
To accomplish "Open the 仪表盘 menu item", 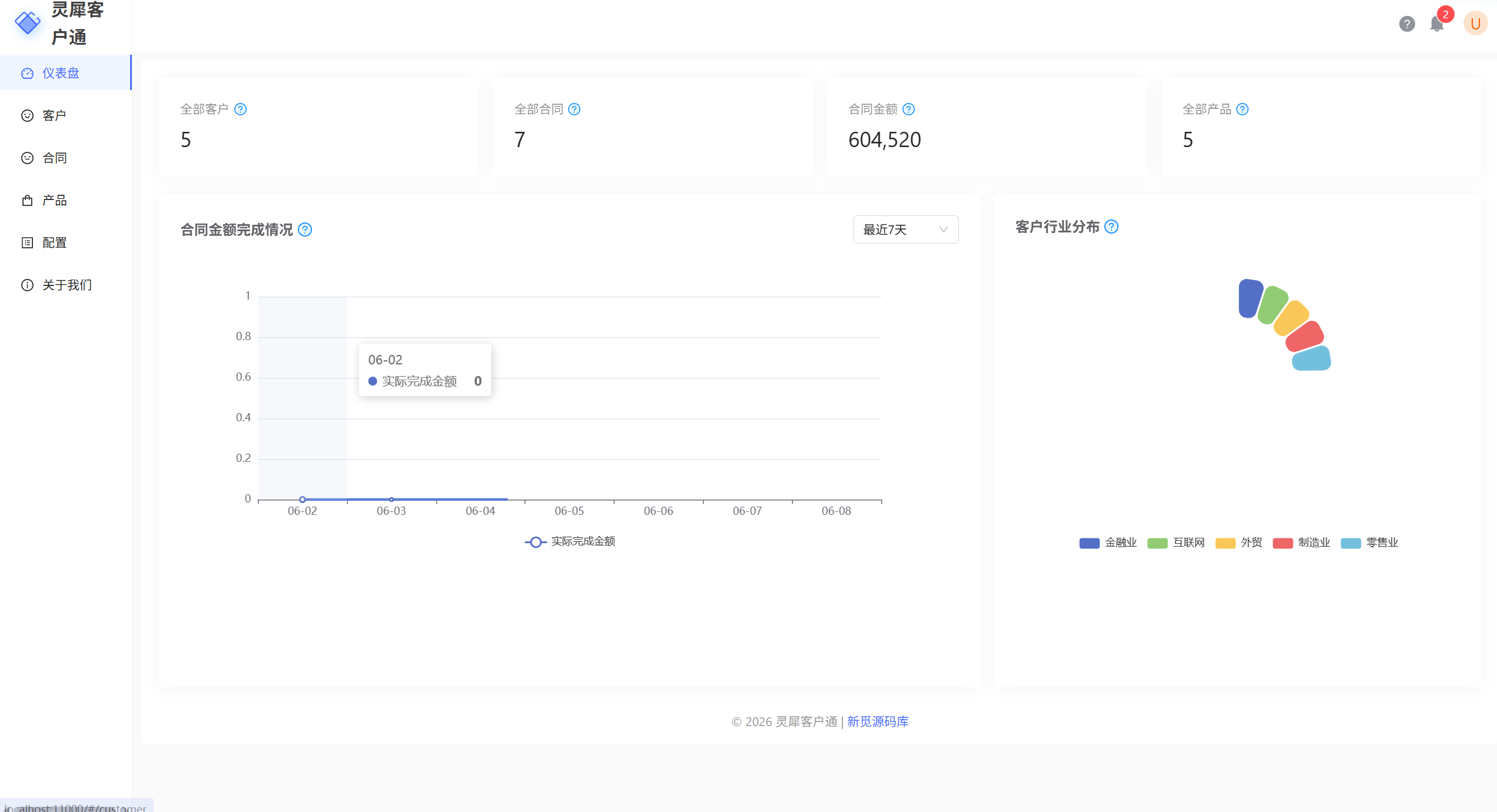I will (65, 73).
